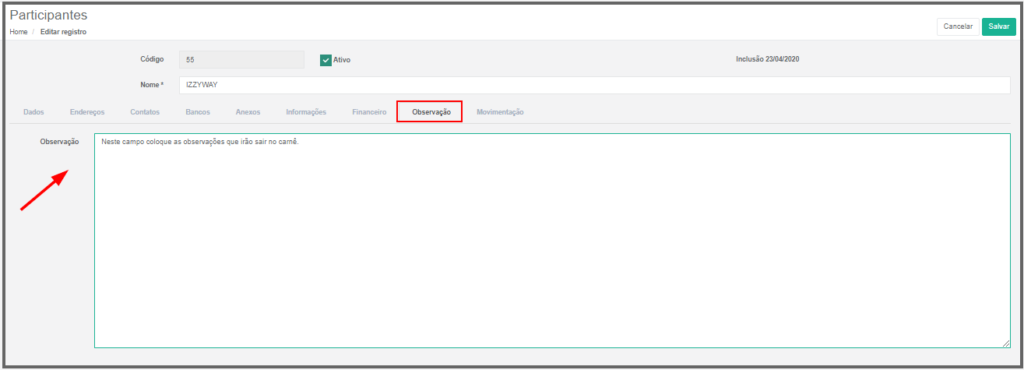Open the Contatos tab

click(x=145, y=112)
